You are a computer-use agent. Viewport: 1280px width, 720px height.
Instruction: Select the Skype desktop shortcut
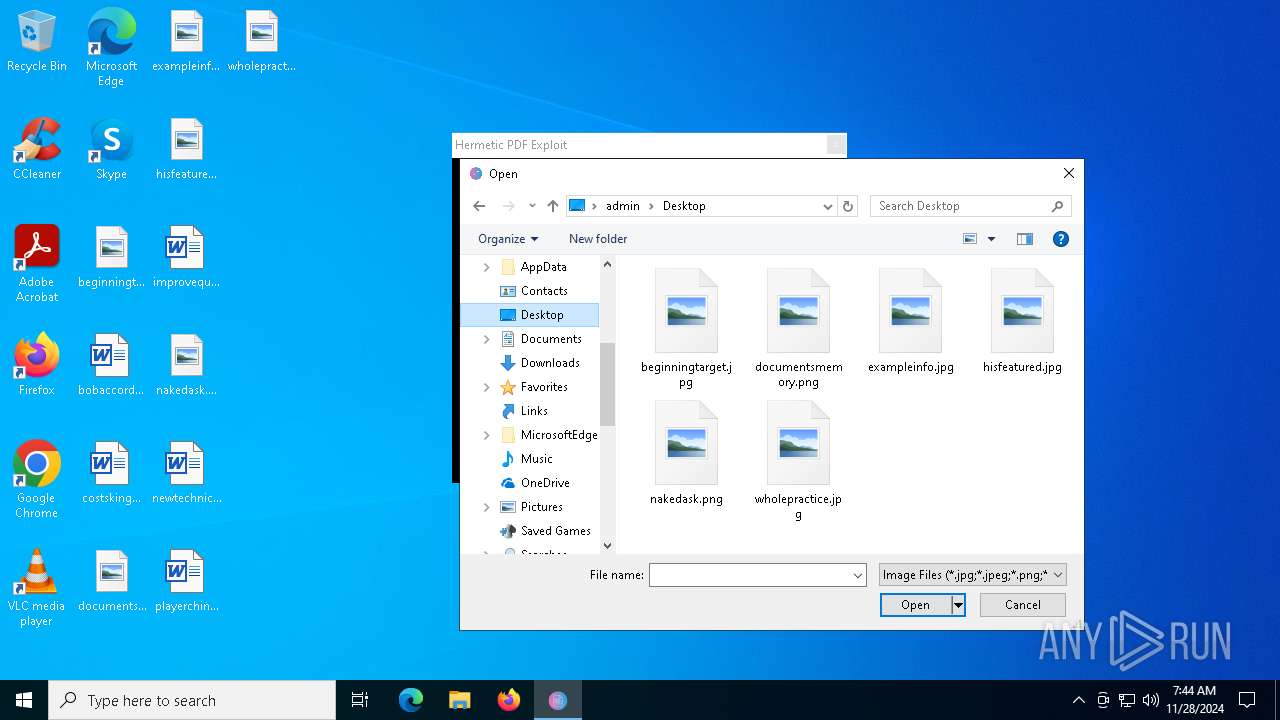click(x=111, y=150)
